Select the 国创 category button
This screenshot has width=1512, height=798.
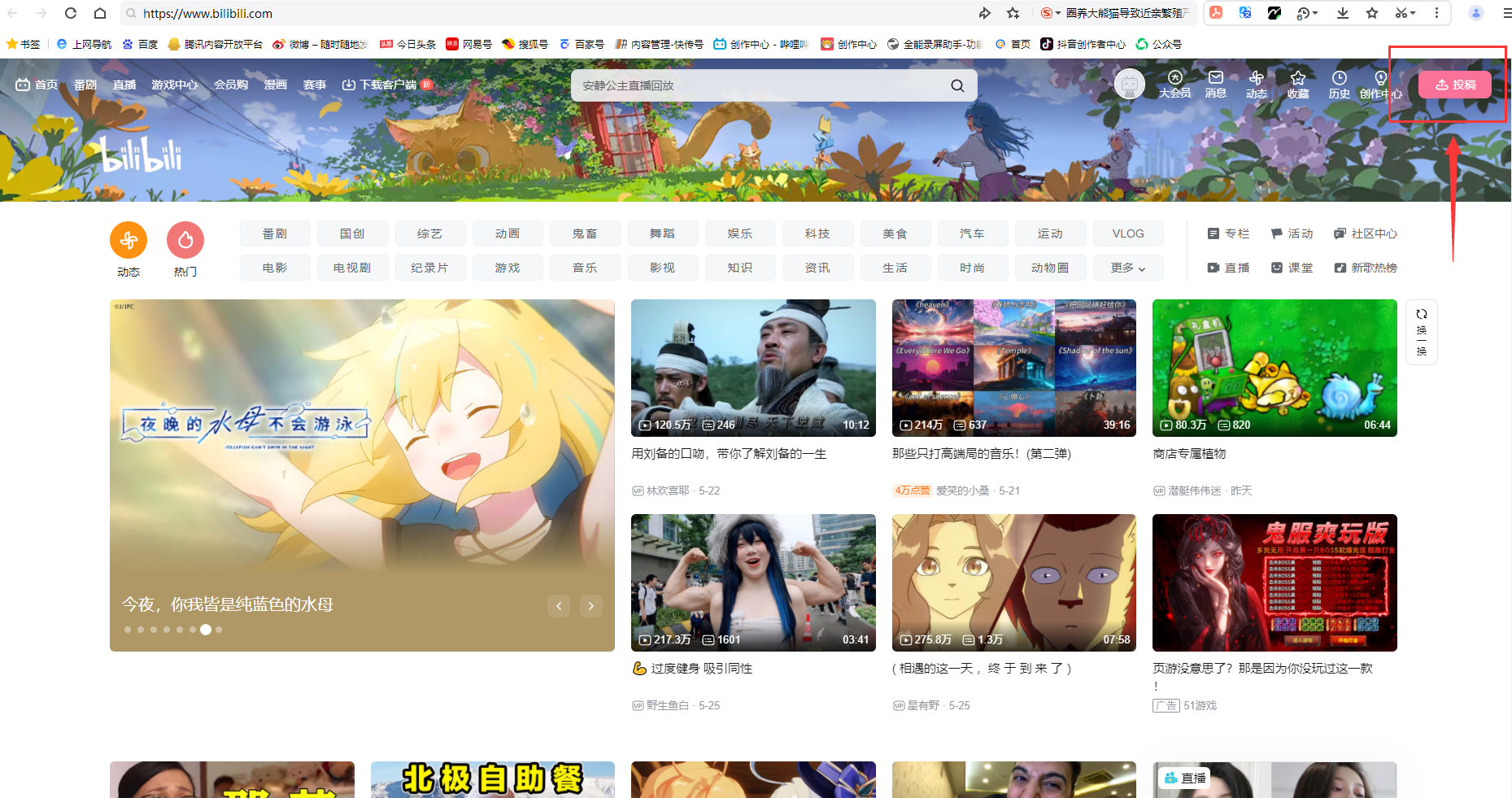pos(352,233)
